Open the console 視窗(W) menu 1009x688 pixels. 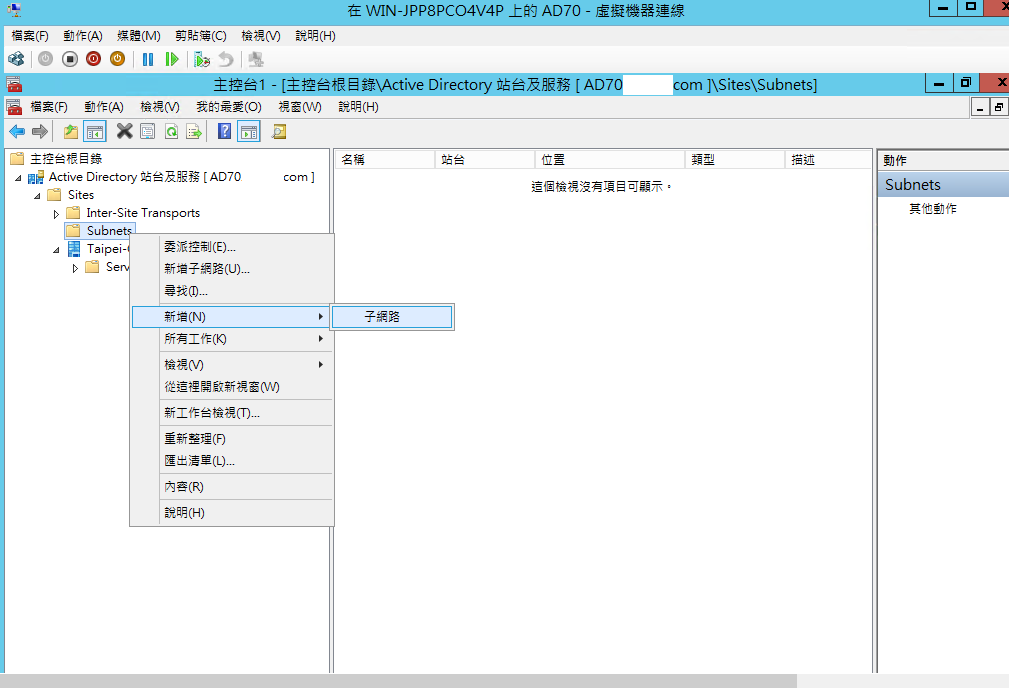(300, 107)
